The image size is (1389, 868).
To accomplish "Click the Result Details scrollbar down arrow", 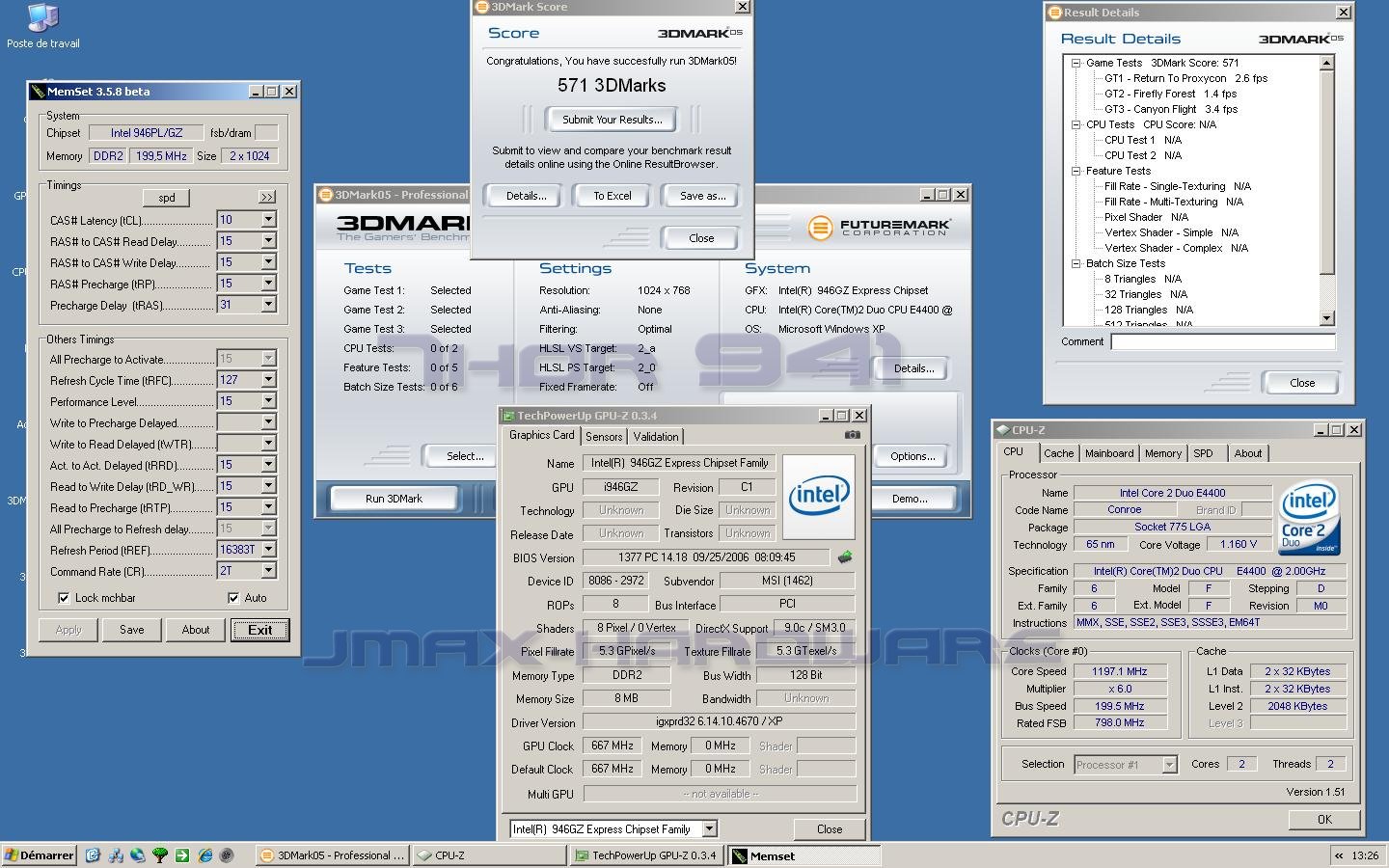I will (x=1327, y=318).
